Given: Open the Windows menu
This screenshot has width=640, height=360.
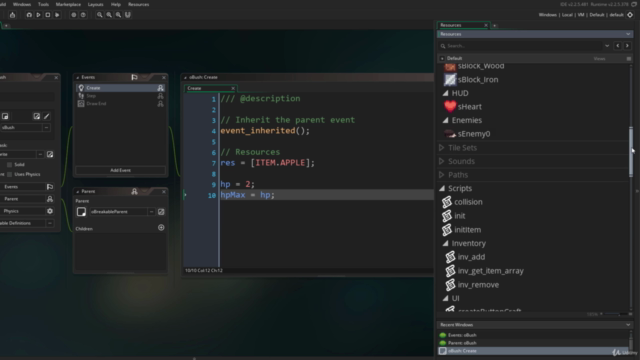Looking at the screenshot, I should coord(22,4).
